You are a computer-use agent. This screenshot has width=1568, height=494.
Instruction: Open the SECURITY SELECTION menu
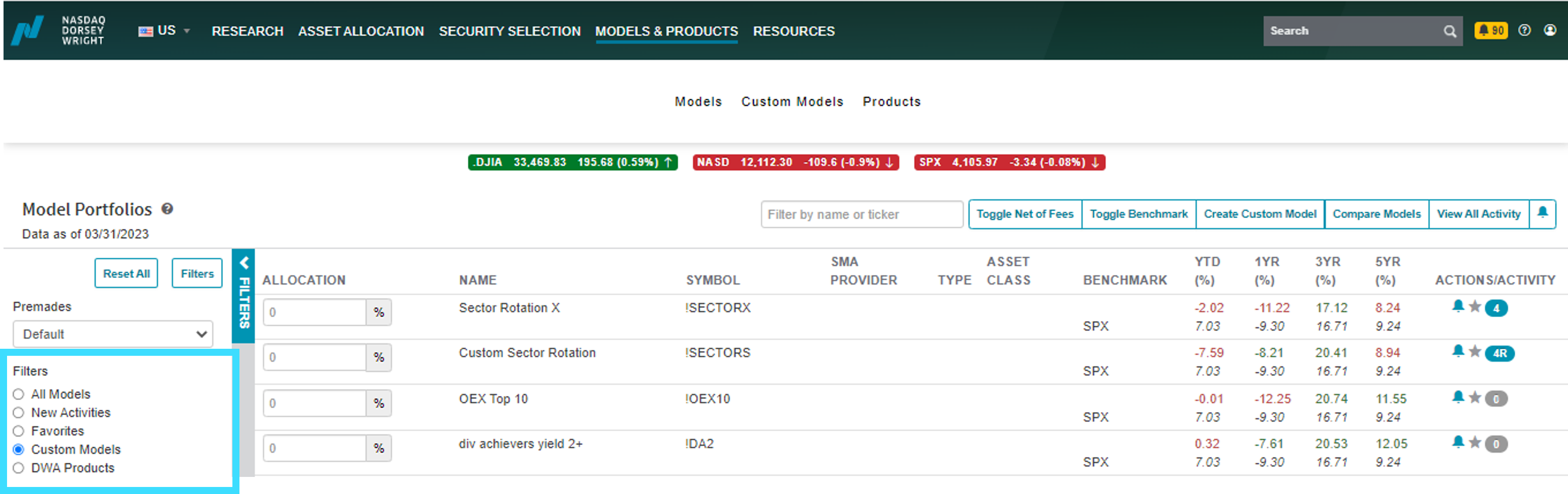tap(510, 31)
